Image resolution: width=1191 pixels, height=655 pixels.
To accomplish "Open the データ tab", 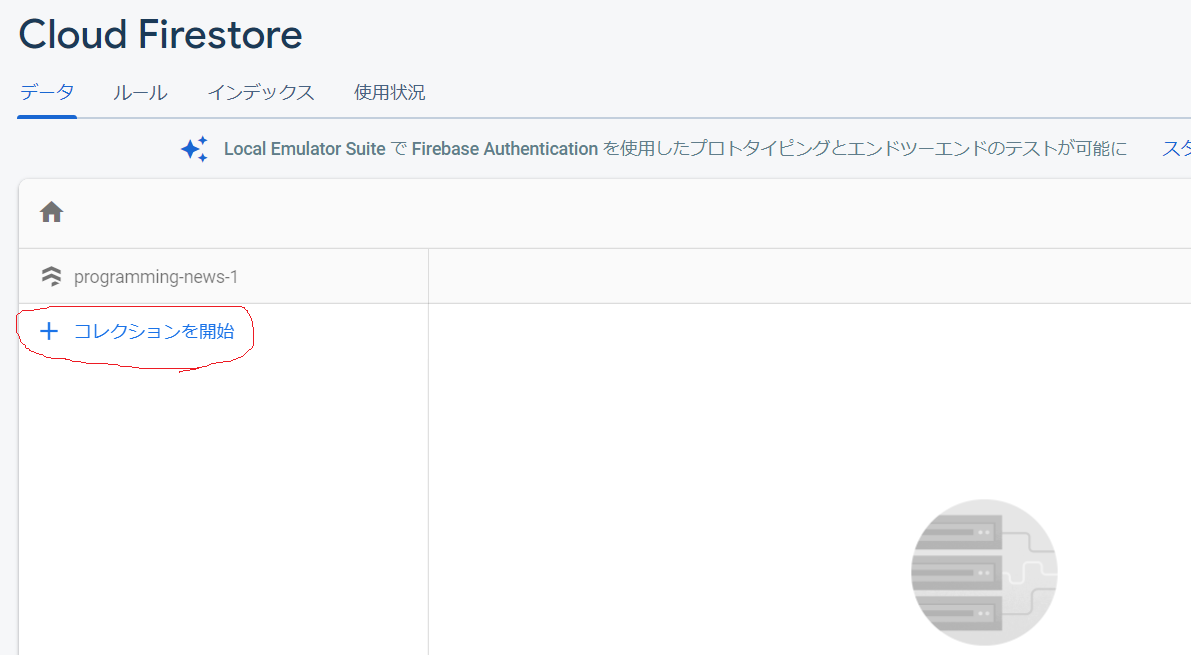I will 47,93.
